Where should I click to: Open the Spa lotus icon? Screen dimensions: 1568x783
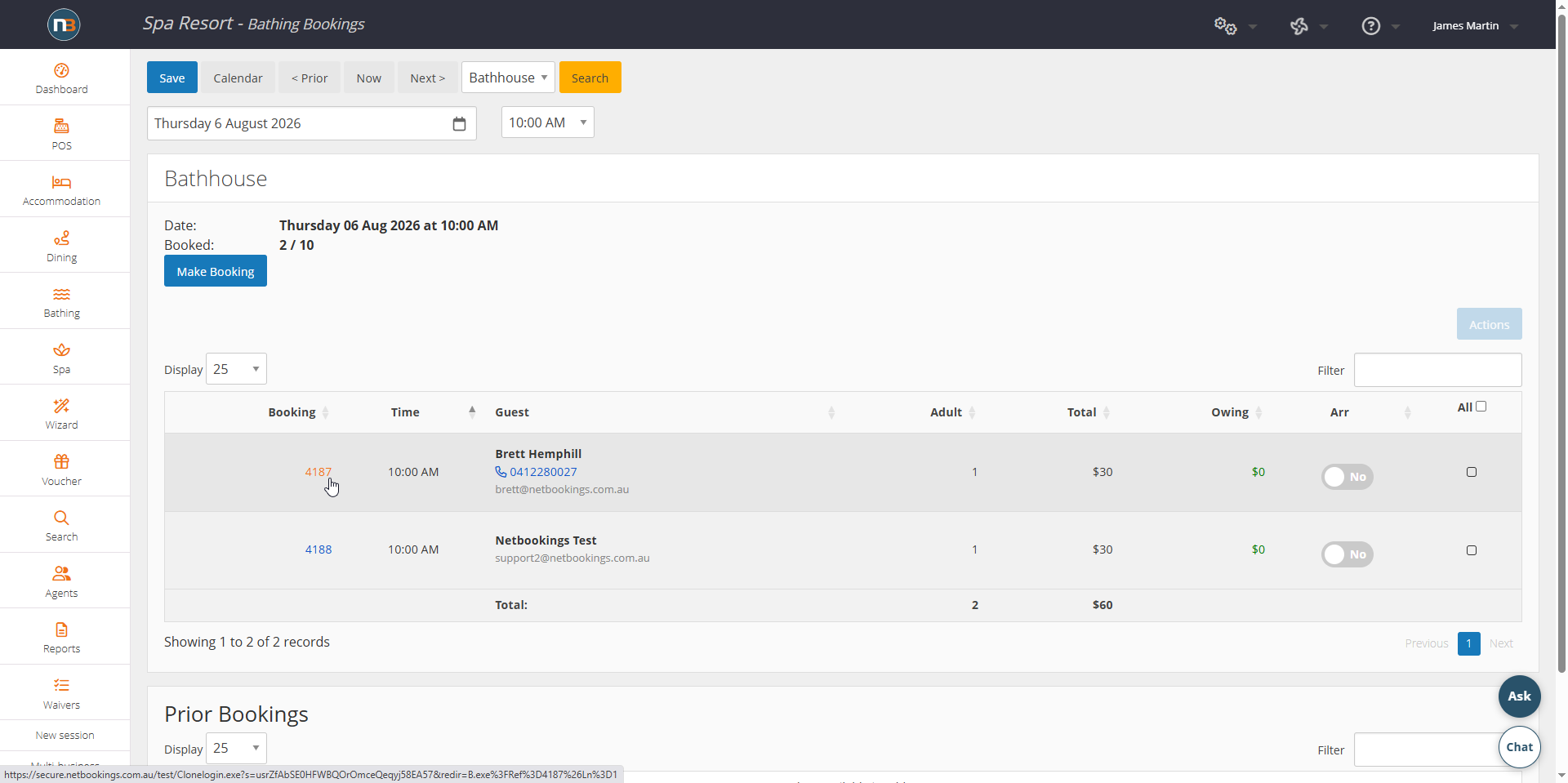coord(61,350)
